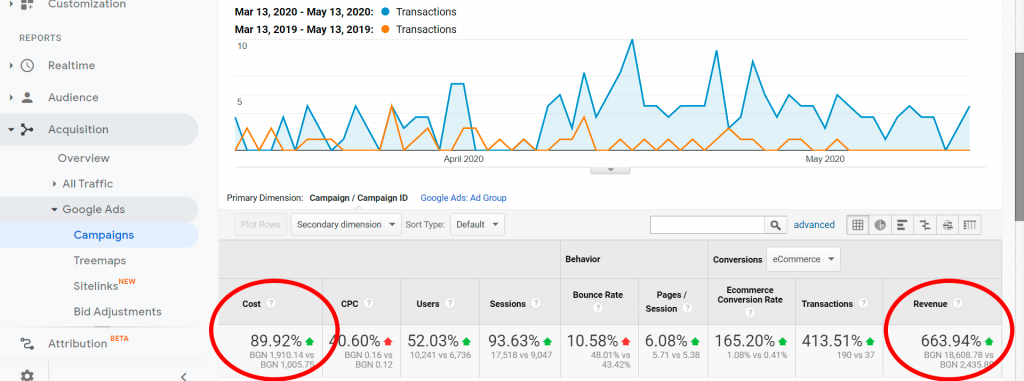The width and height of the screenshot is (1024, 381).
Task: Click the Revenue help question mark
Action: point(957,303)
